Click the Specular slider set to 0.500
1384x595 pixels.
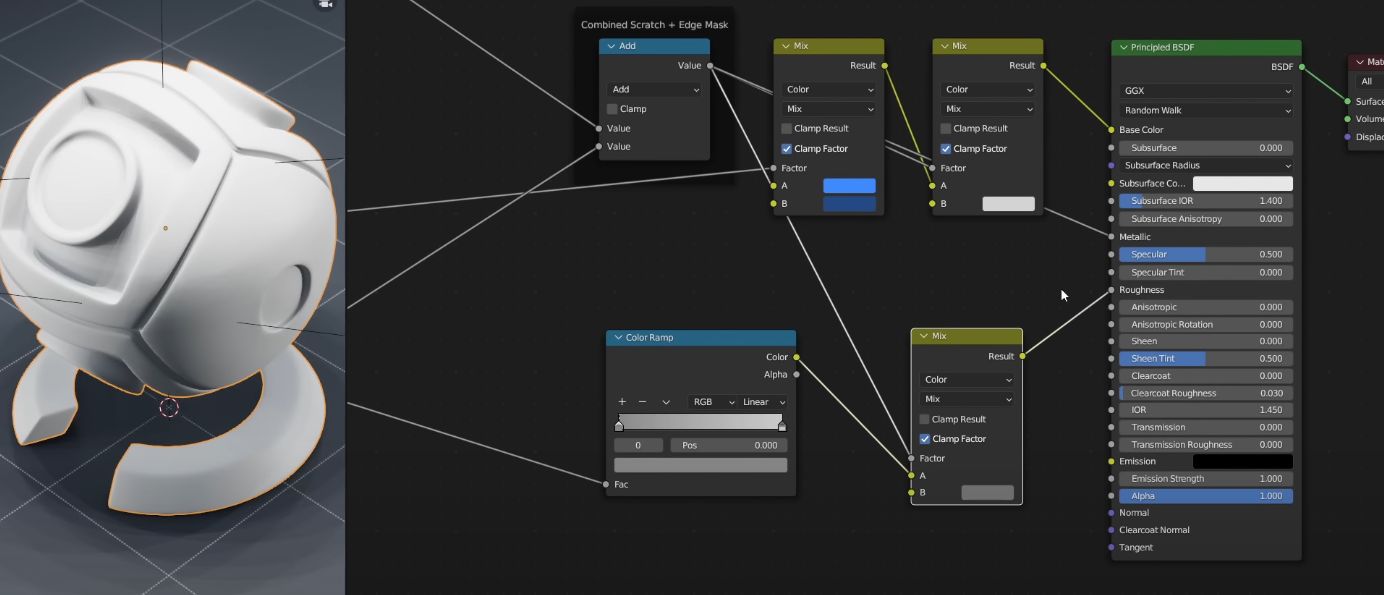[x=1206, y=254]
